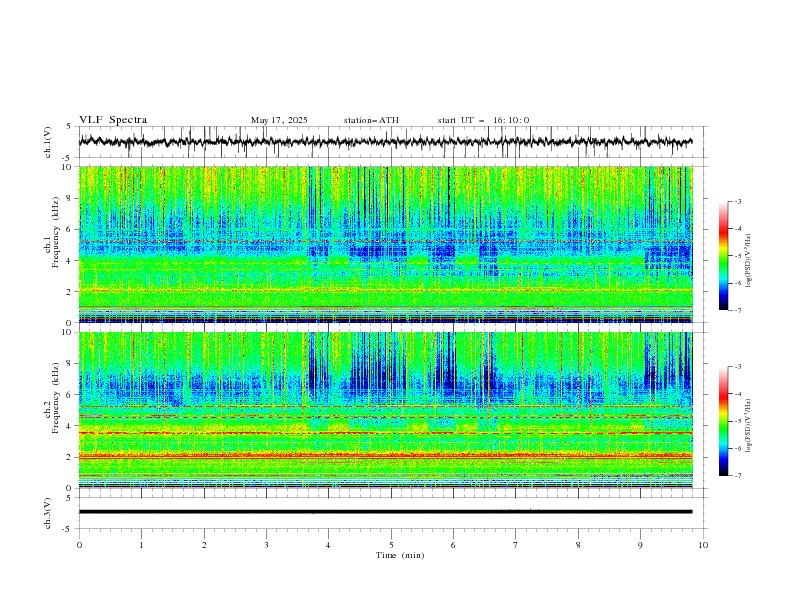The image size is (792, 612).
Task: Click the 'start UT = 16:10:0' text
Action: 483,120
